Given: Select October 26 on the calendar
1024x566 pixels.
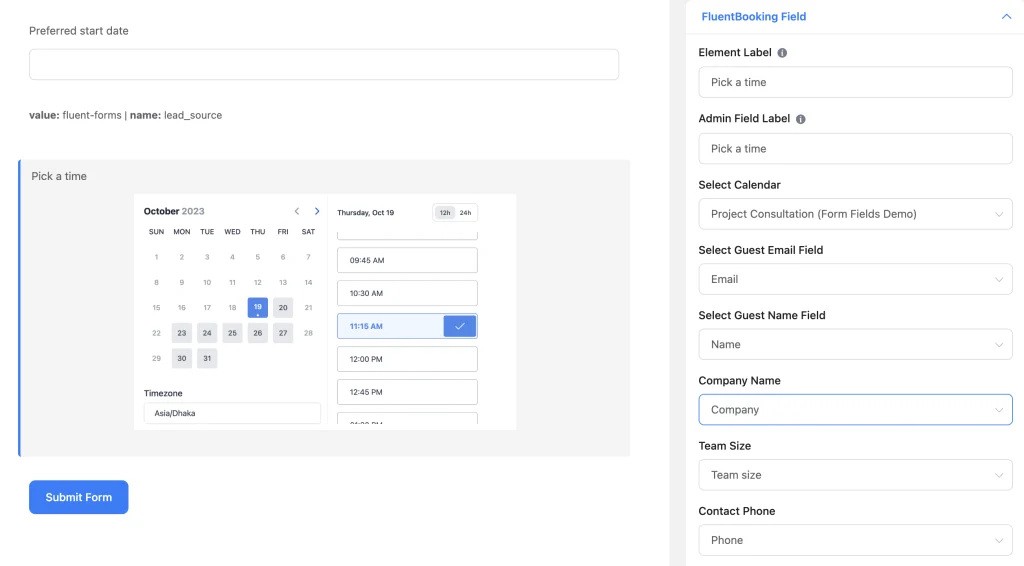Looking at the screenshot, I should 257,333.
